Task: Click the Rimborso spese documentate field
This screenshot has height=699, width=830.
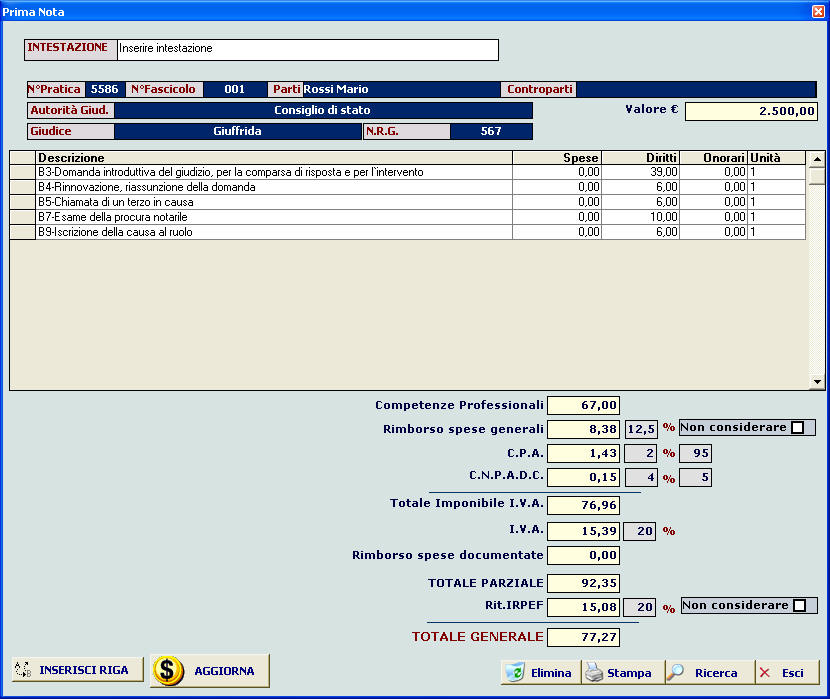Action: click(583, 556)
